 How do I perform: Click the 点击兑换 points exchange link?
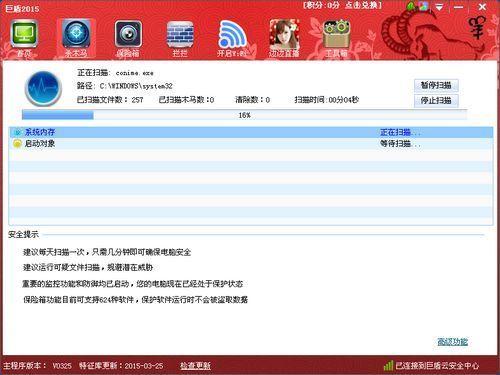[362, 5]
